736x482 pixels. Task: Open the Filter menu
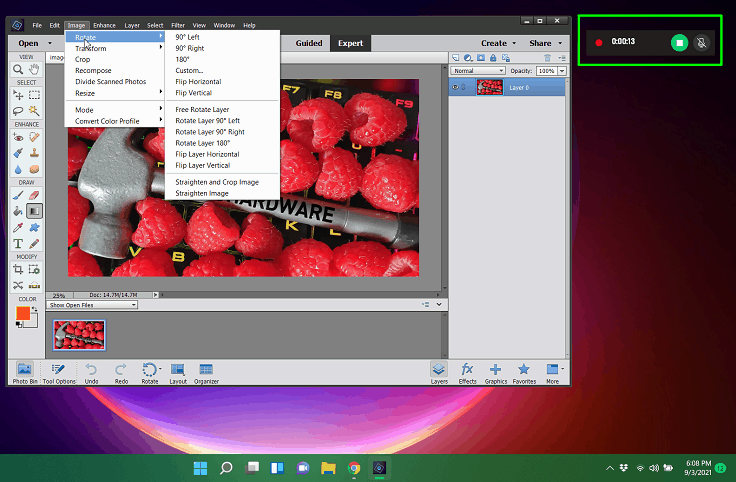click(x=178, y=25)
